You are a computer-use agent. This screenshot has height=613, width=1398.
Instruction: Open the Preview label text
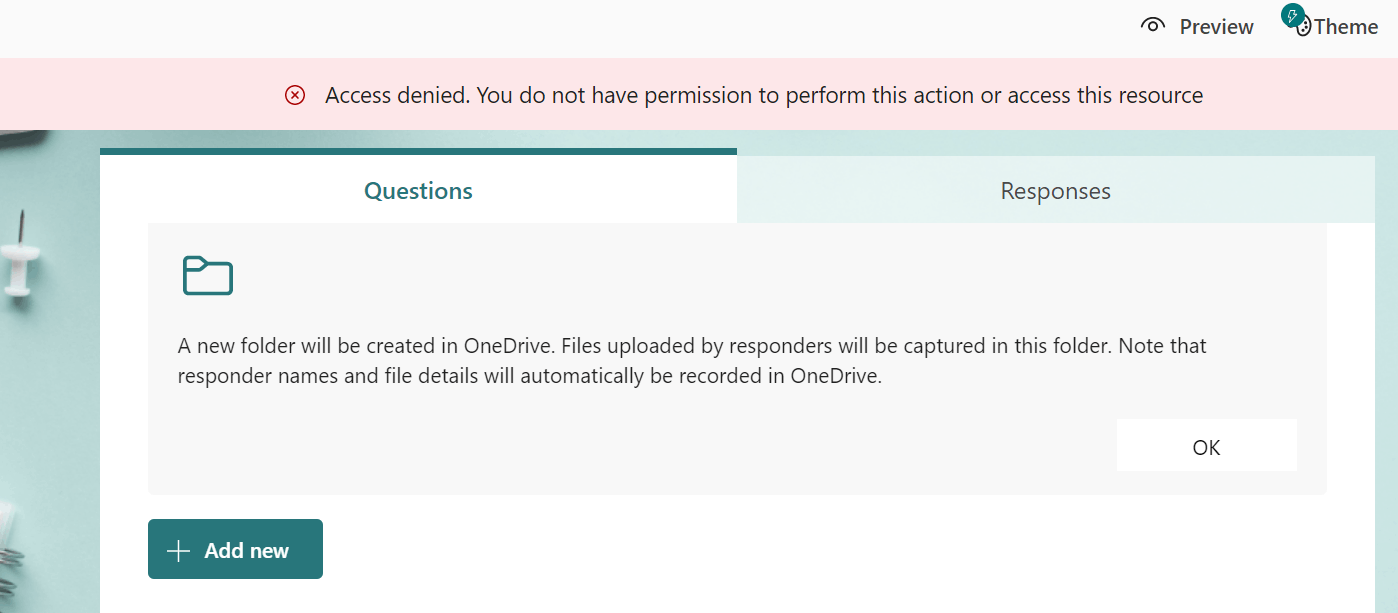point(1216,27)
